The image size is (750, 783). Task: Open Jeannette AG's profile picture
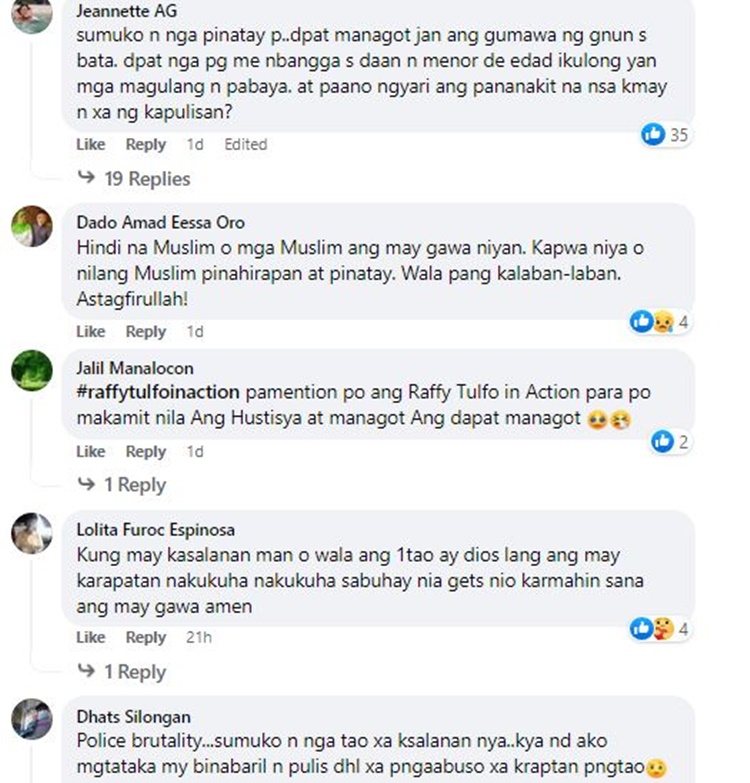coord(32,15)
